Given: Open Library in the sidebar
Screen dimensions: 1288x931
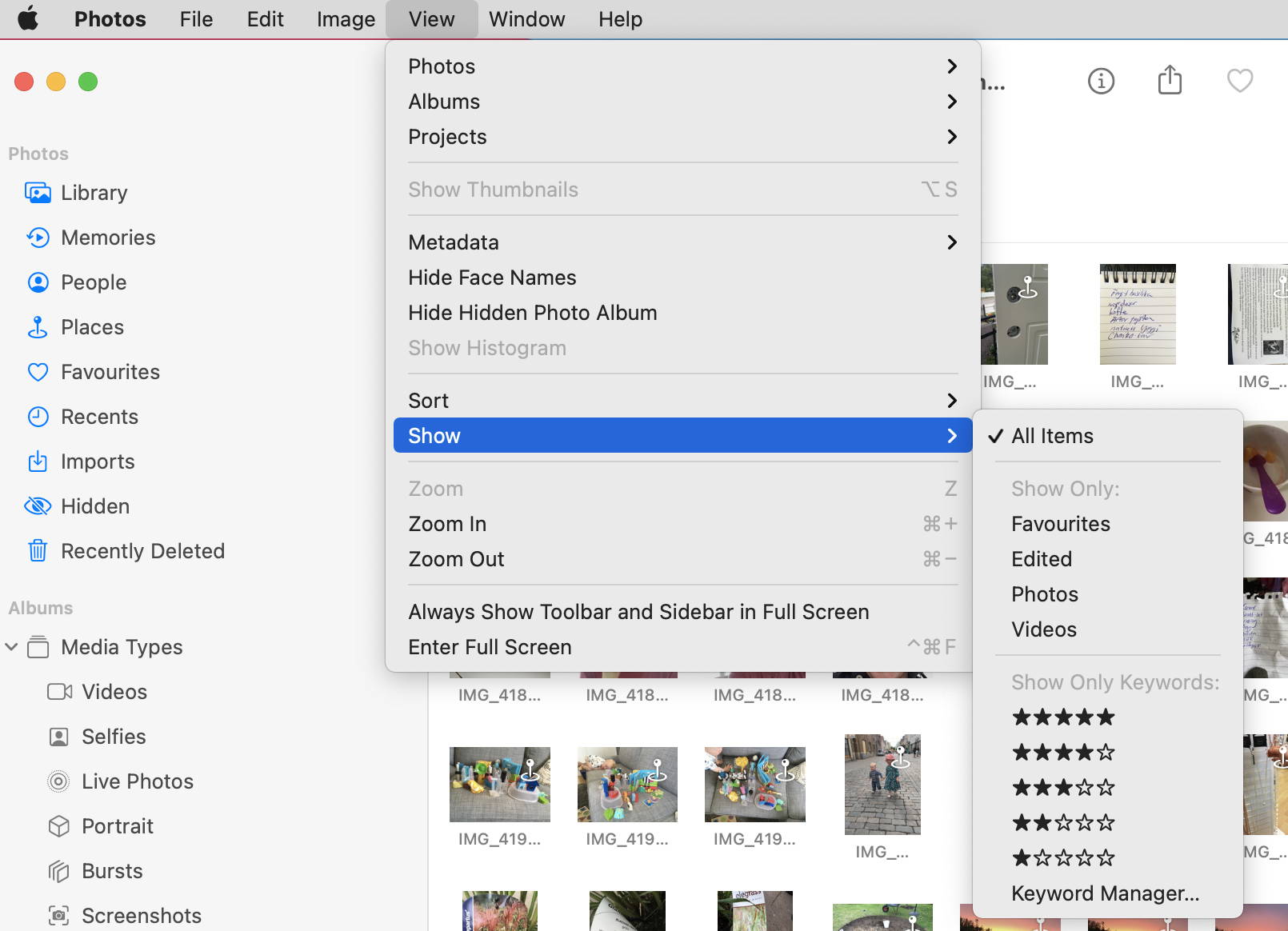Looking at the screenshot, I should pyautogui.click(x=76, y=193).
